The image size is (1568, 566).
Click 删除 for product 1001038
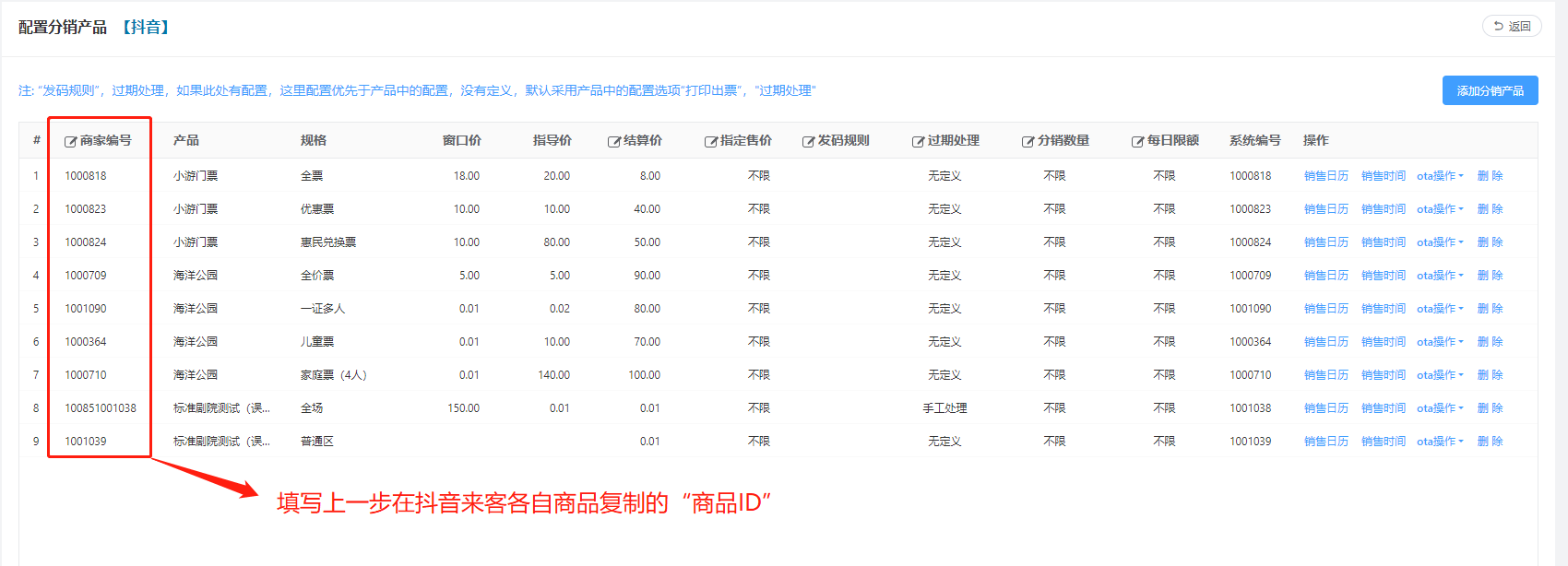1490,408
